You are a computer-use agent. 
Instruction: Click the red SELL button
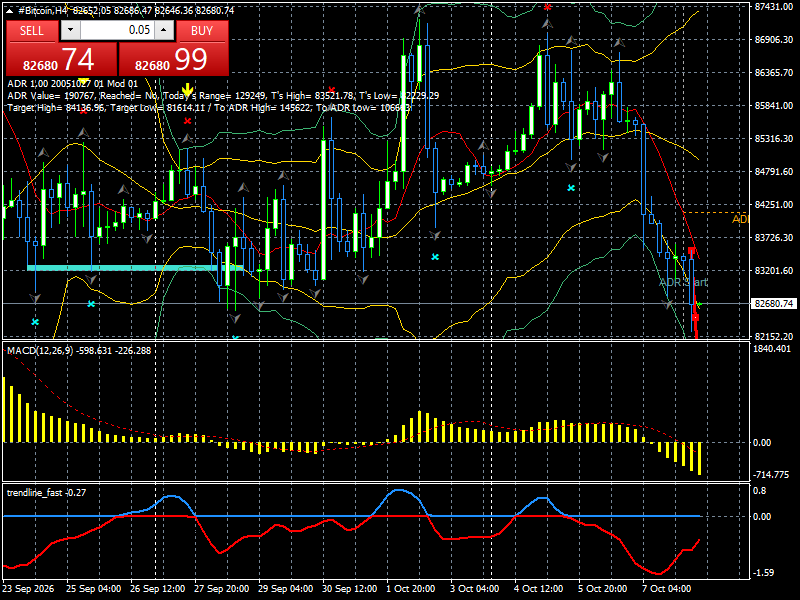[x=32, y=31]
